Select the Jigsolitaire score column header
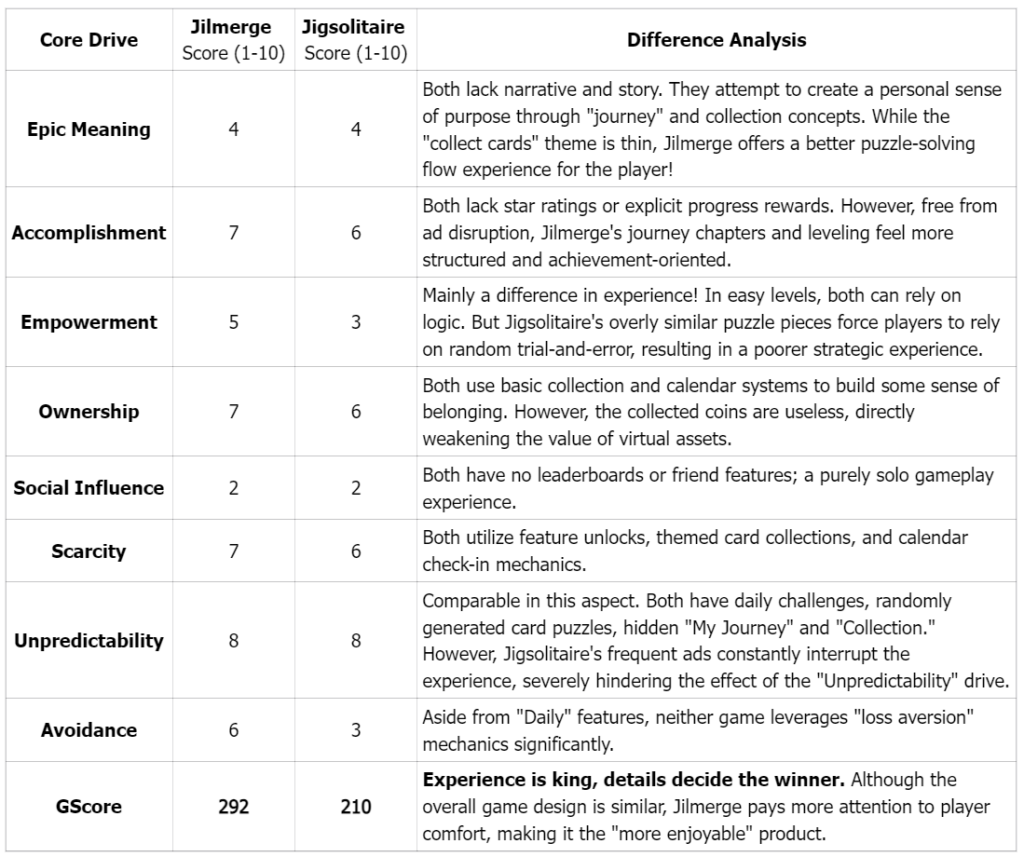The image size is (1024, 857). click(356, 40)
